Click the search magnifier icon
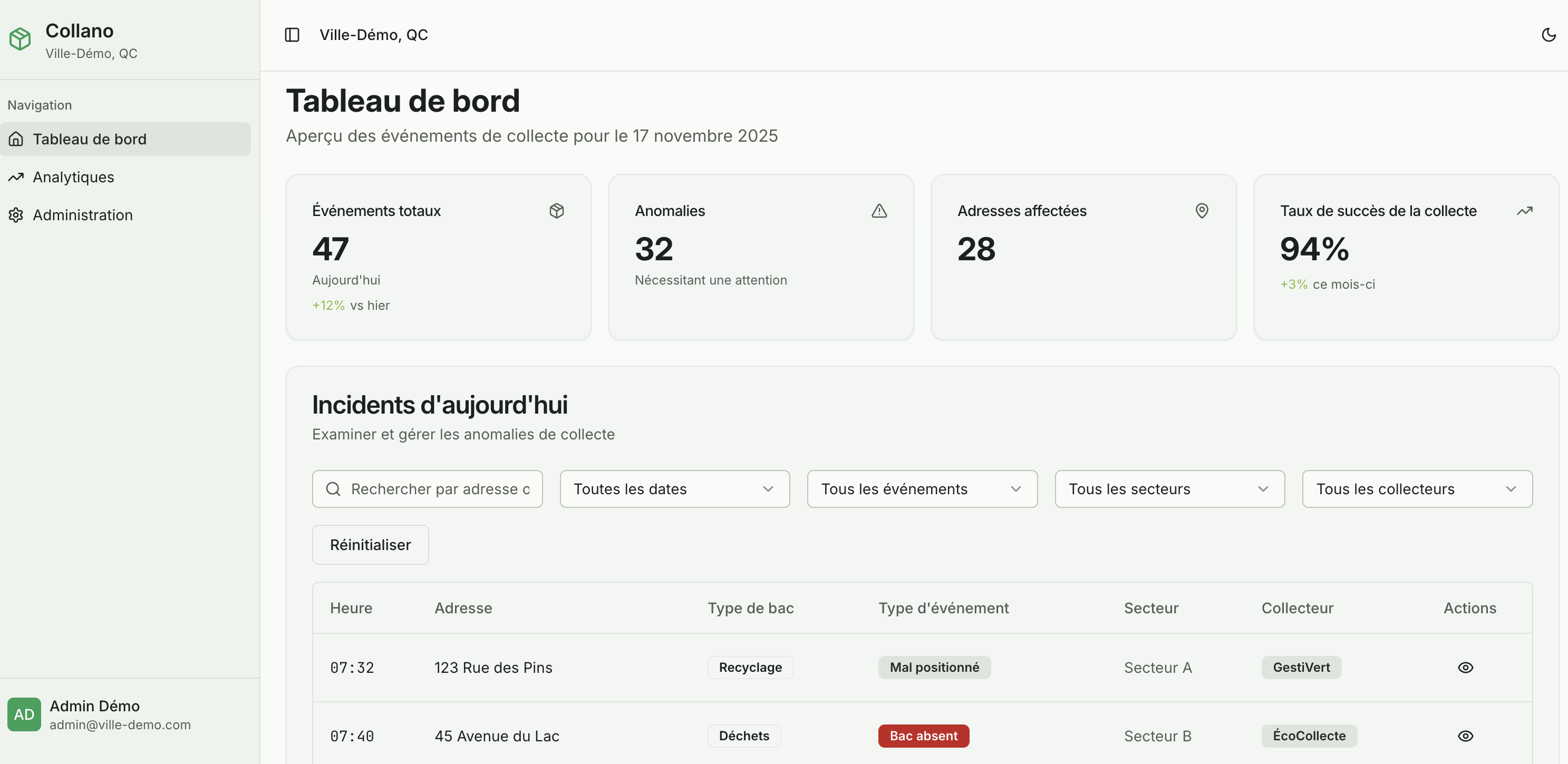Screen dimensions: 1568x764 (x=333, y=488)
